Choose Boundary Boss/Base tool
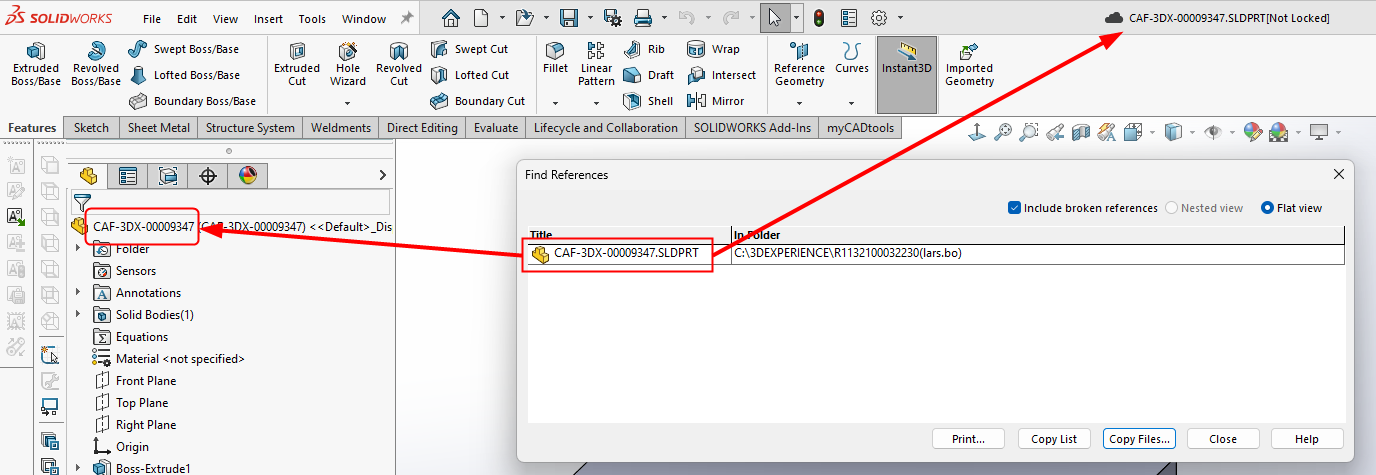Screen dimensions: 1376x475 (192, 101)
